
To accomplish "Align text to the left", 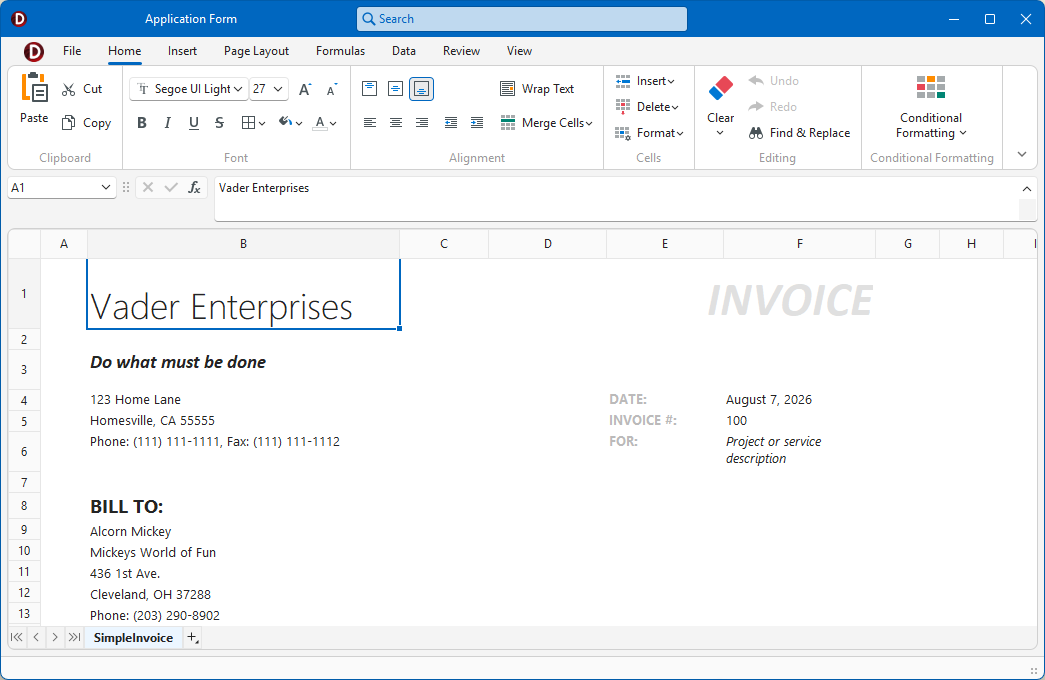I will pos(369,123).
